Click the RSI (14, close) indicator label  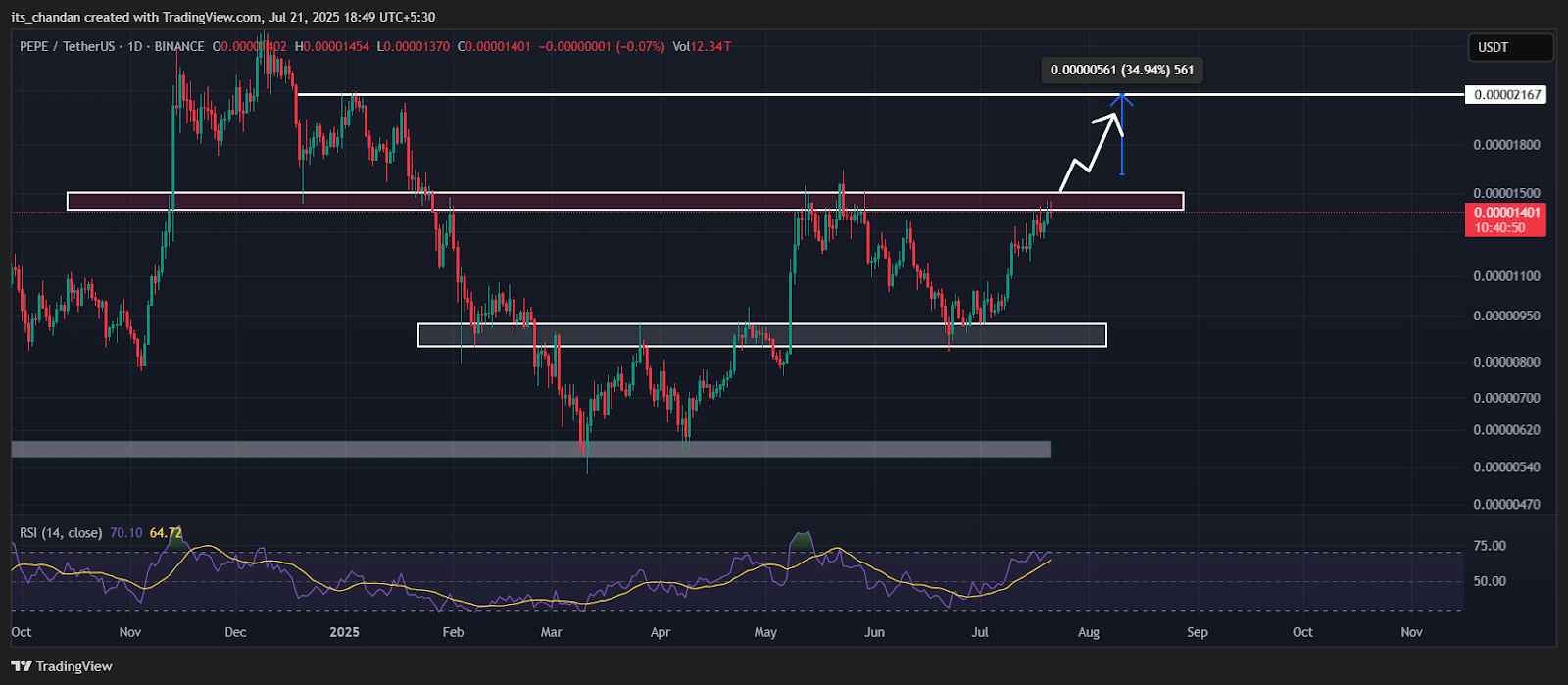coord(61,533)
